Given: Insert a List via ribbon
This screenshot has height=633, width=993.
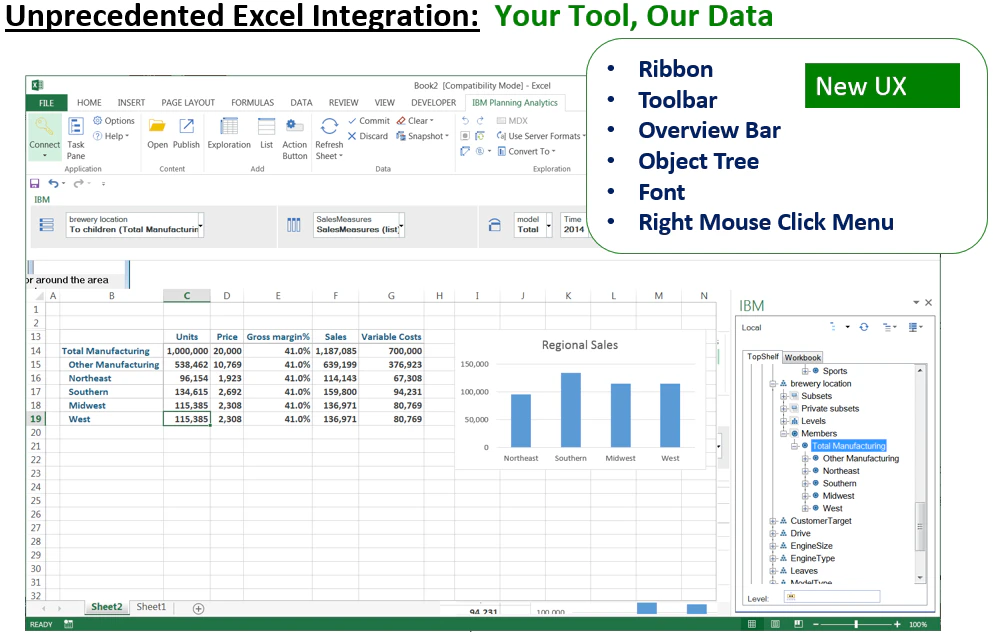Looking at the screenshot, I should (267, 134).
